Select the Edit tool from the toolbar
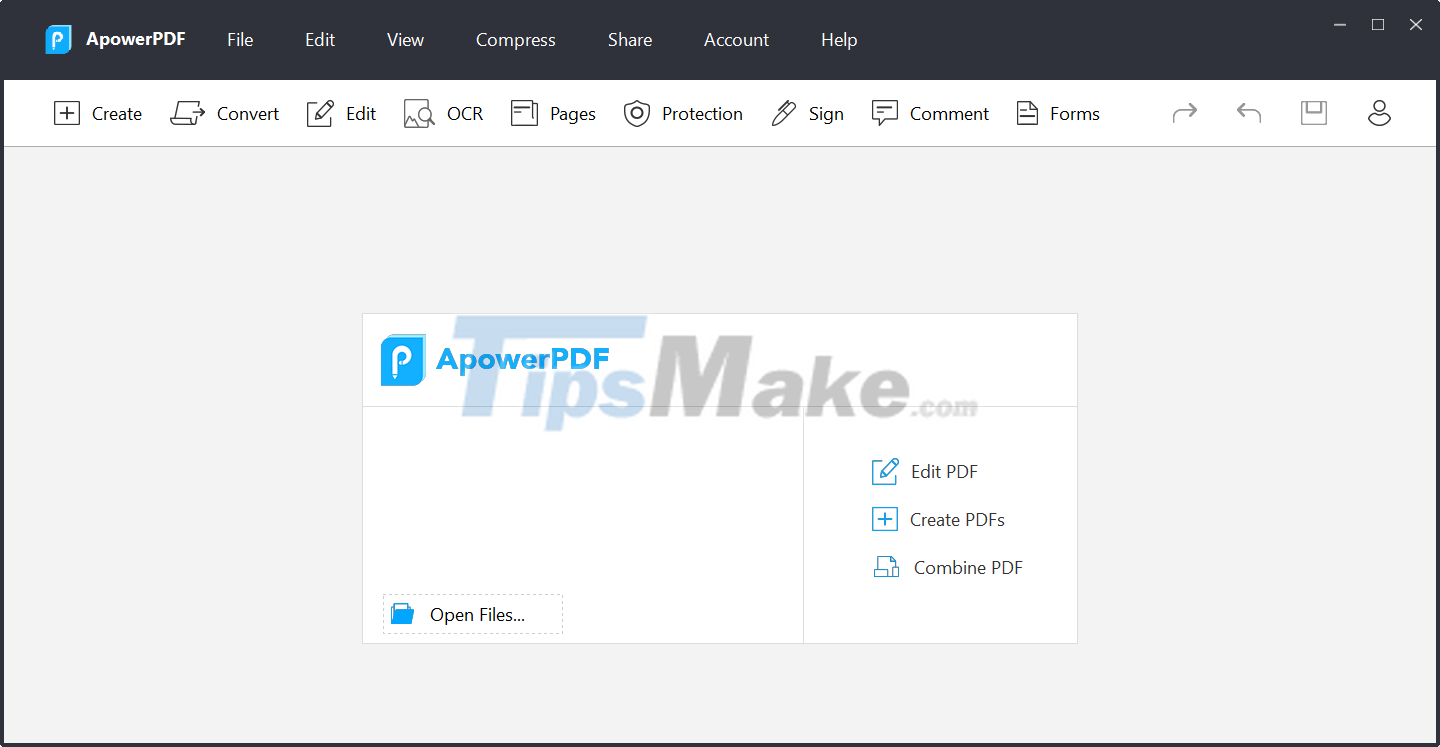The image size is (1440, 747). (x=341, y=113)
